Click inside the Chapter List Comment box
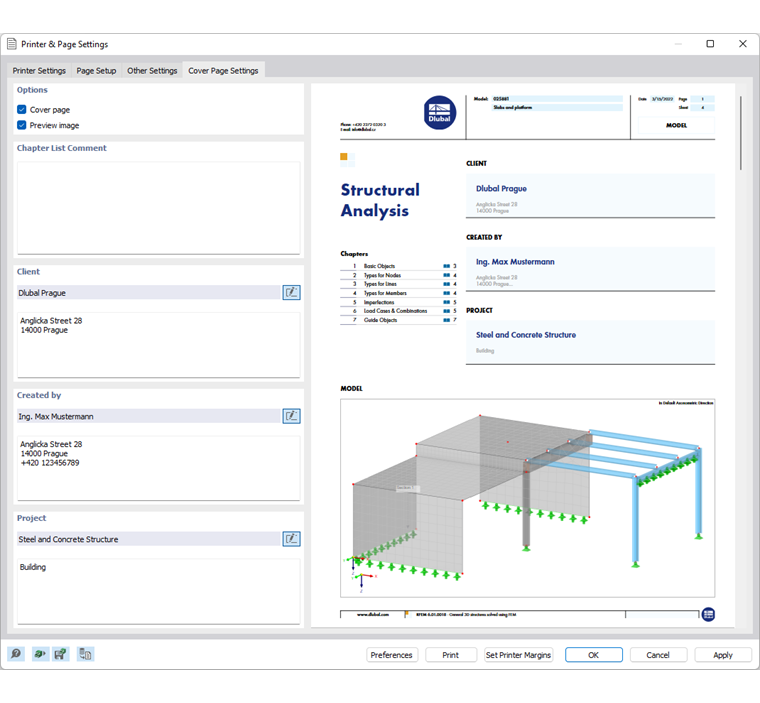 click(158, 208)
